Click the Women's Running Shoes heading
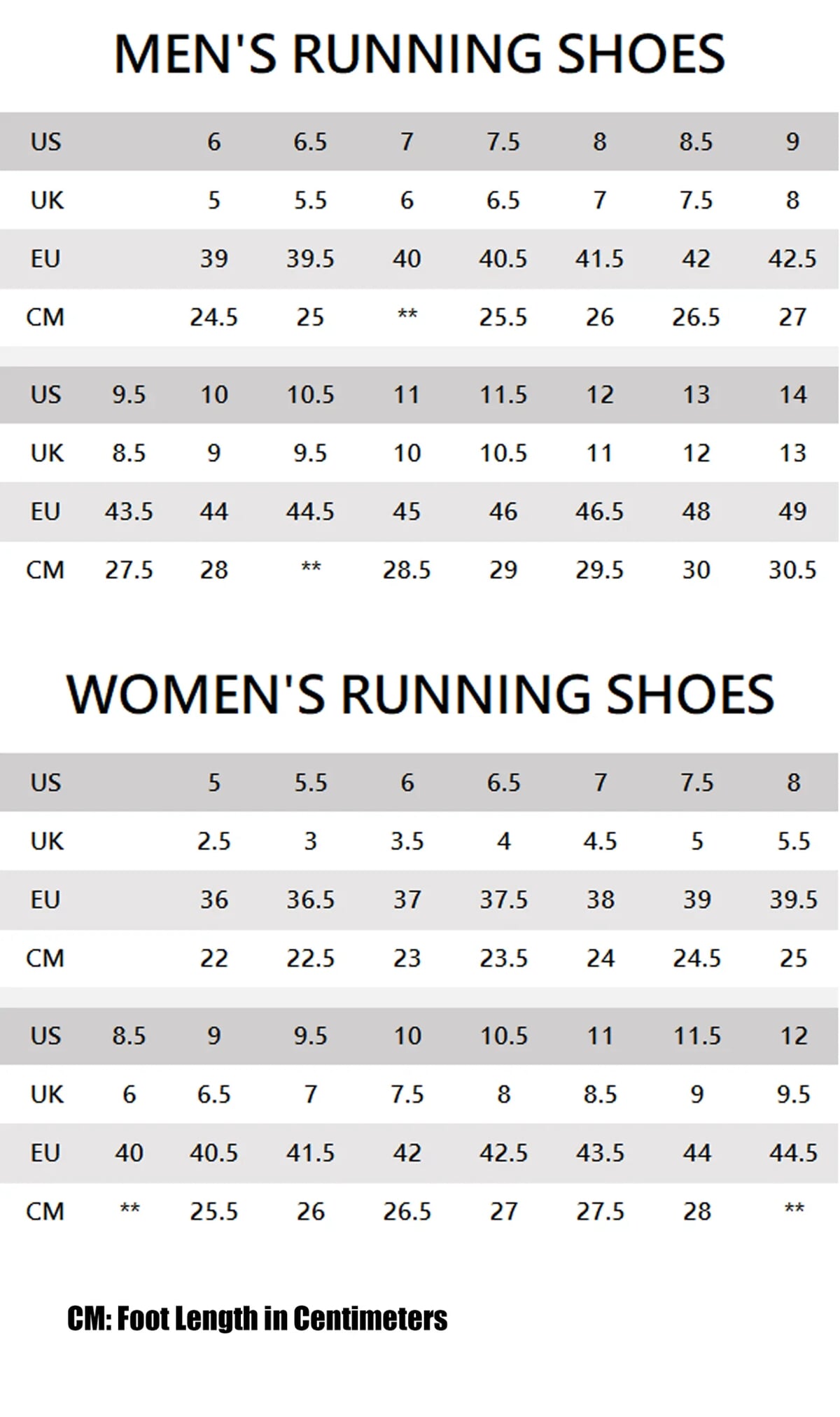840x1417 pixels. [x=420, y=694]
